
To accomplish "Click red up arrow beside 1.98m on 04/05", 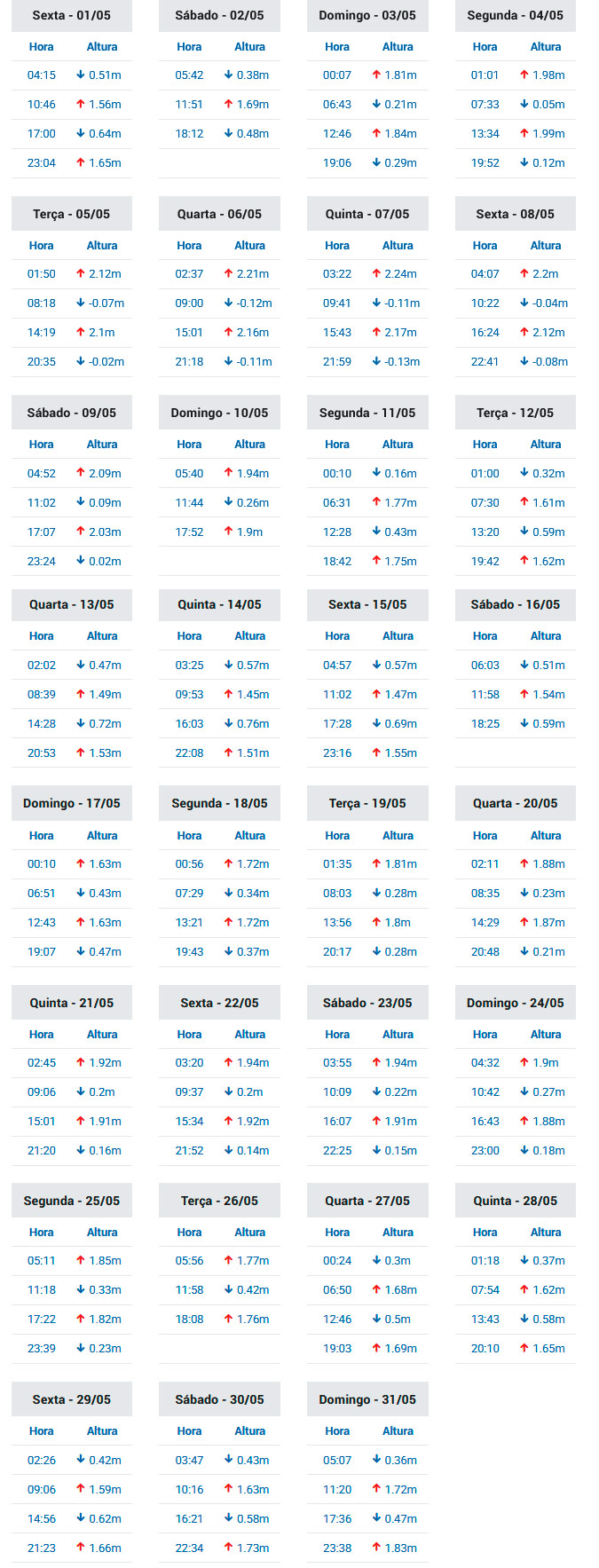I will 524,75.
